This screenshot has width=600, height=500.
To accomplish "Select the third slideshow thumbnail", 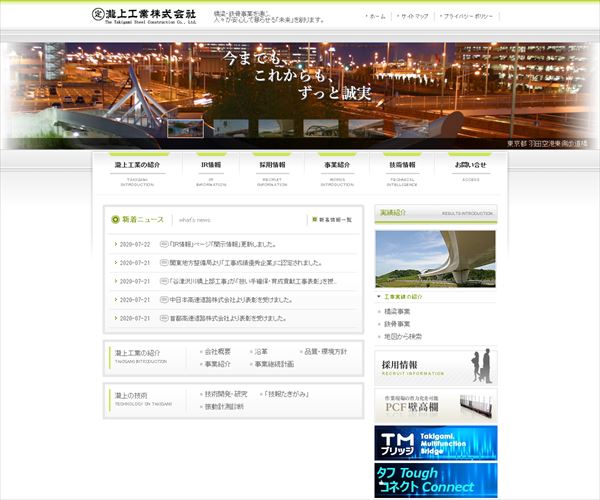I will click(x=276, y=128).
